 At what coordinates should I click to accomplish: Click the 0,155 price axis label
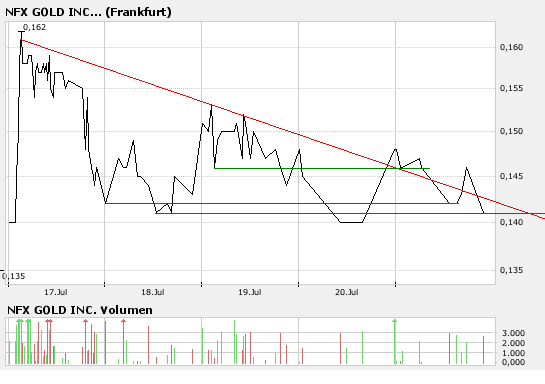pyautogui.click(x=511, y=88)
